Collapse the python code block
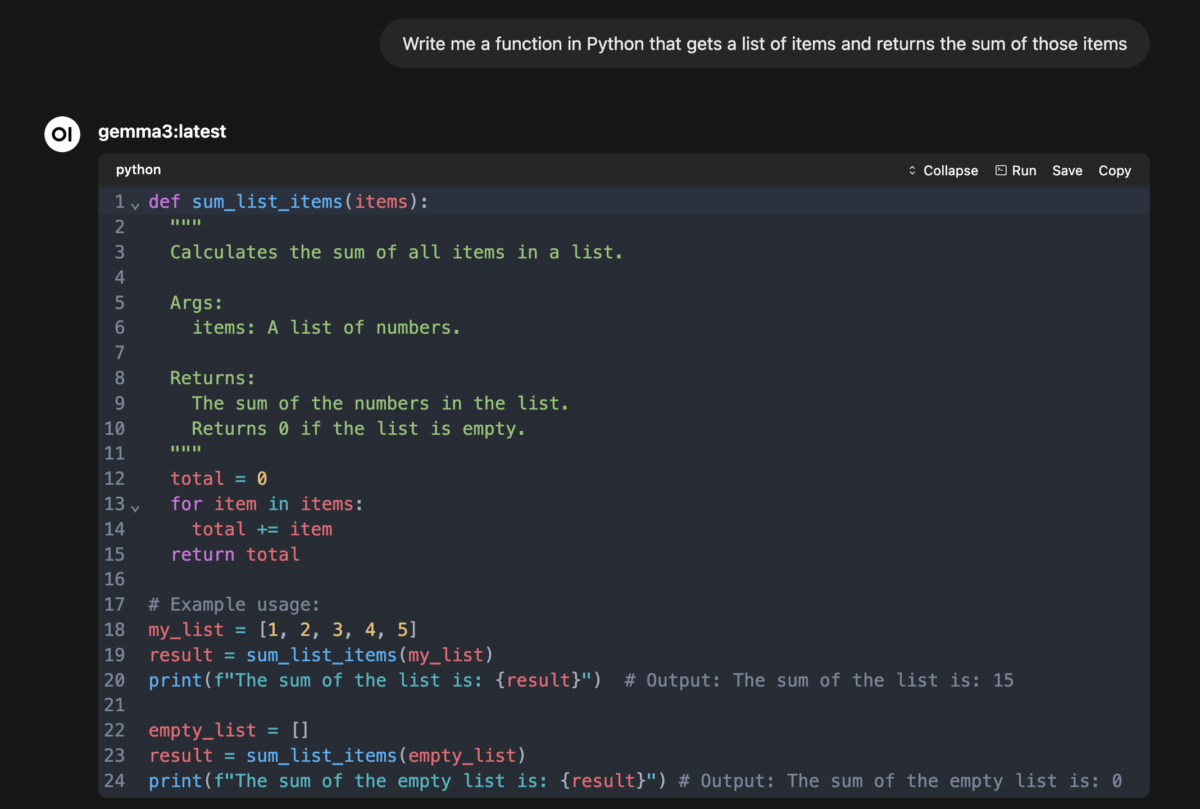1200x809 pixels. (942, 171)
